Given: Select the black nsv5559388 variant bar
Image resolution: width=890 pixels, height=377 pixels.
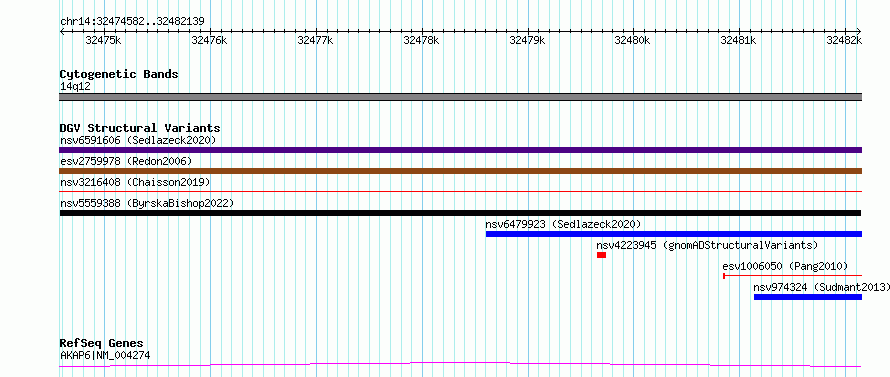Looking at the screenshot, I should (460, 213).
